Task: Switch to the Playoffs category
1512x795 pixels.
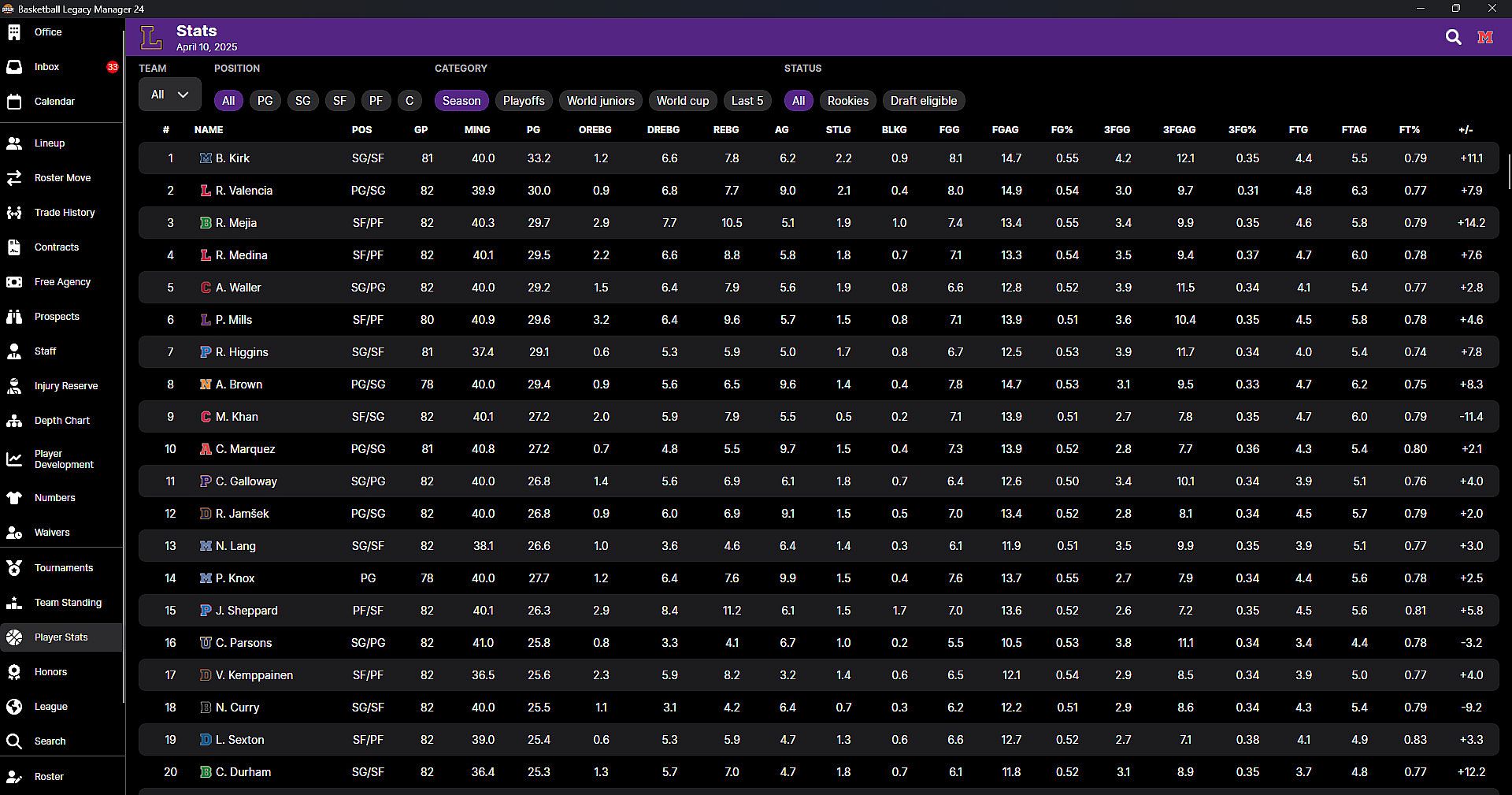Action: point(524,101)
